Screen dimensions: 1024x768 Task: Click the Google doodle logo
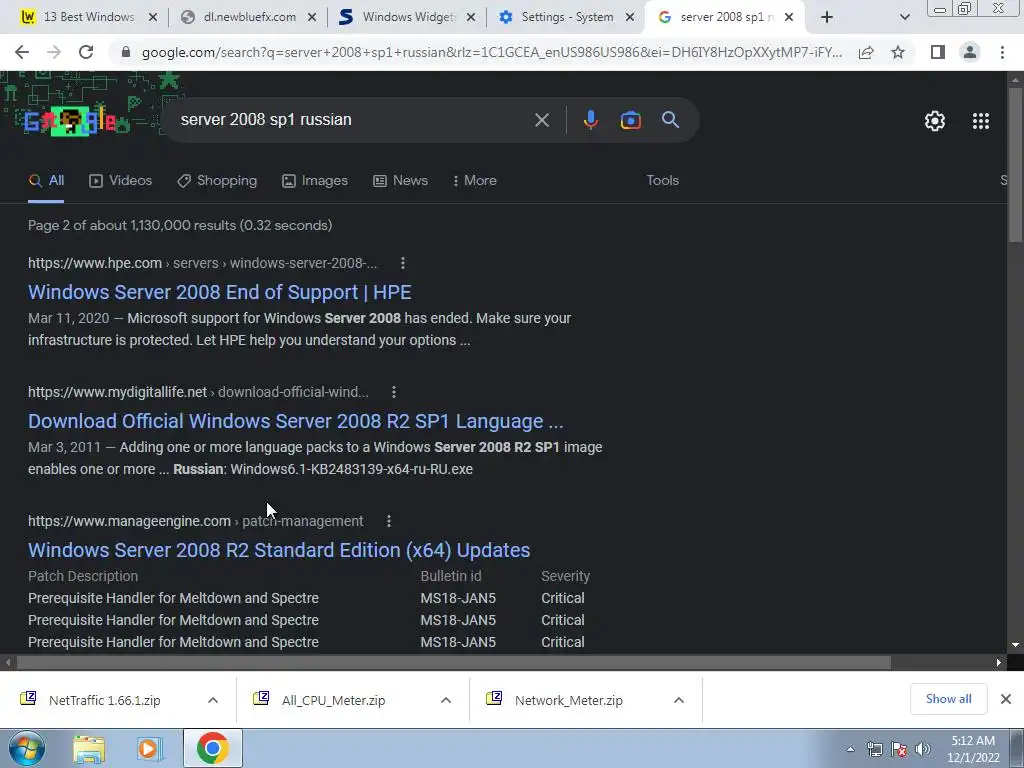click(69, 121)
